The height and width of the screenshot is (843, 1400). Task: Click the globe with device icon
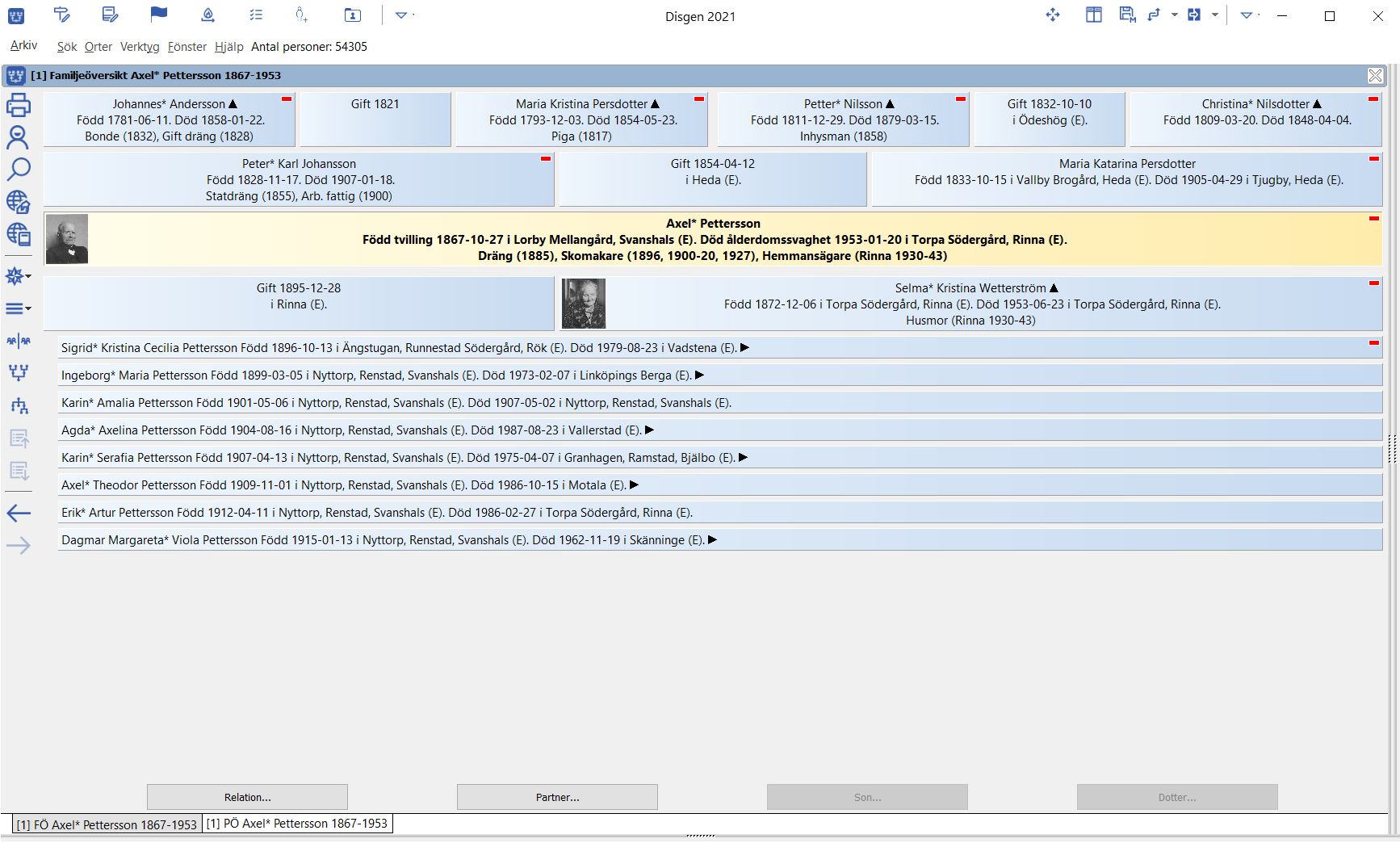coord(18,234)
